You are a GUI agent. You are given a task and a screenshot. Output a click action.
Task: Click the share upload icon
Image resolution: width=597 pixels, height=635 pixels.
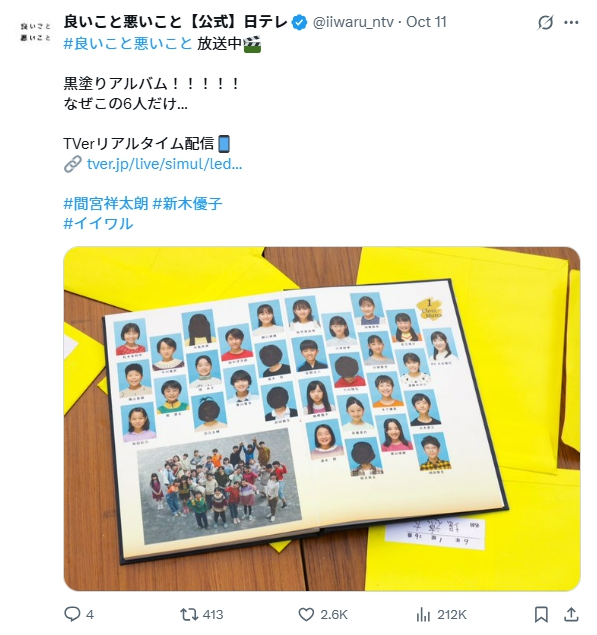[571, 614]
